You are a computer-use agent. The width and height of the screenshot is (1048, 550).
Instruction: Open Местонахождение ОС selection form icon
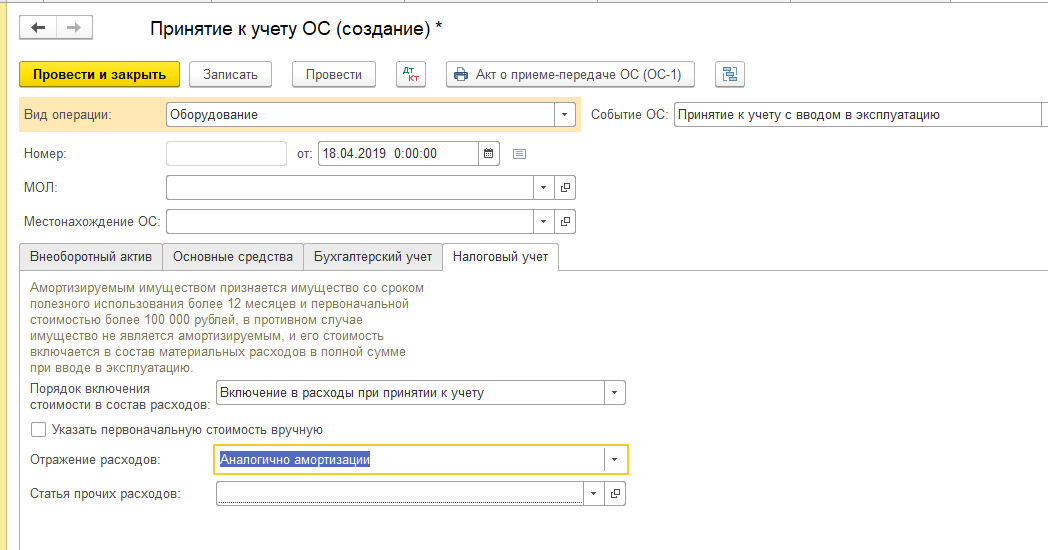565,221
